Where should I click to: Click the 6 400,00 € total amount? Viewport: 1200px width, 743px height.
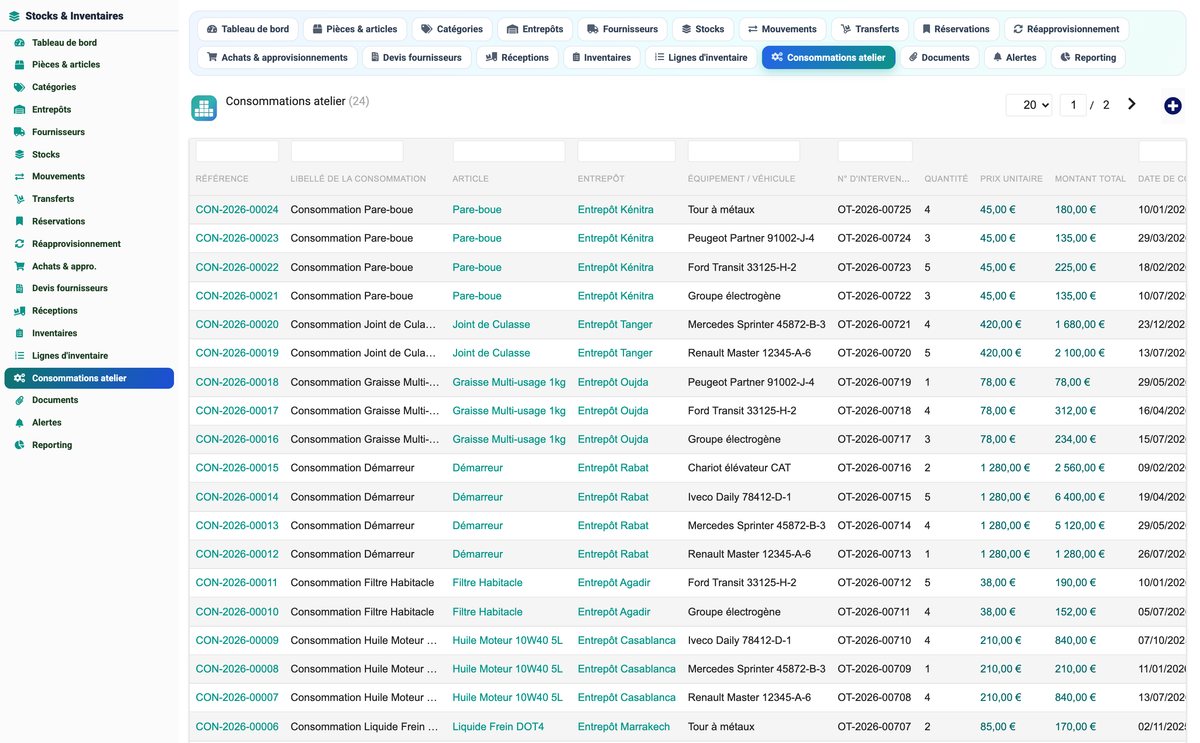point(1080,497)
